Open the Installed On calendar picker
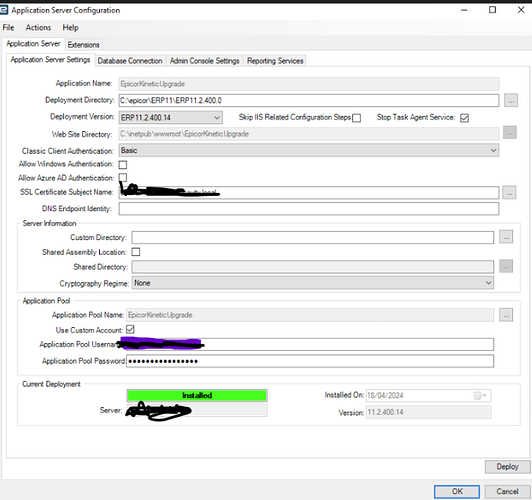Viewport: 532px width, 500px height. 480,396
